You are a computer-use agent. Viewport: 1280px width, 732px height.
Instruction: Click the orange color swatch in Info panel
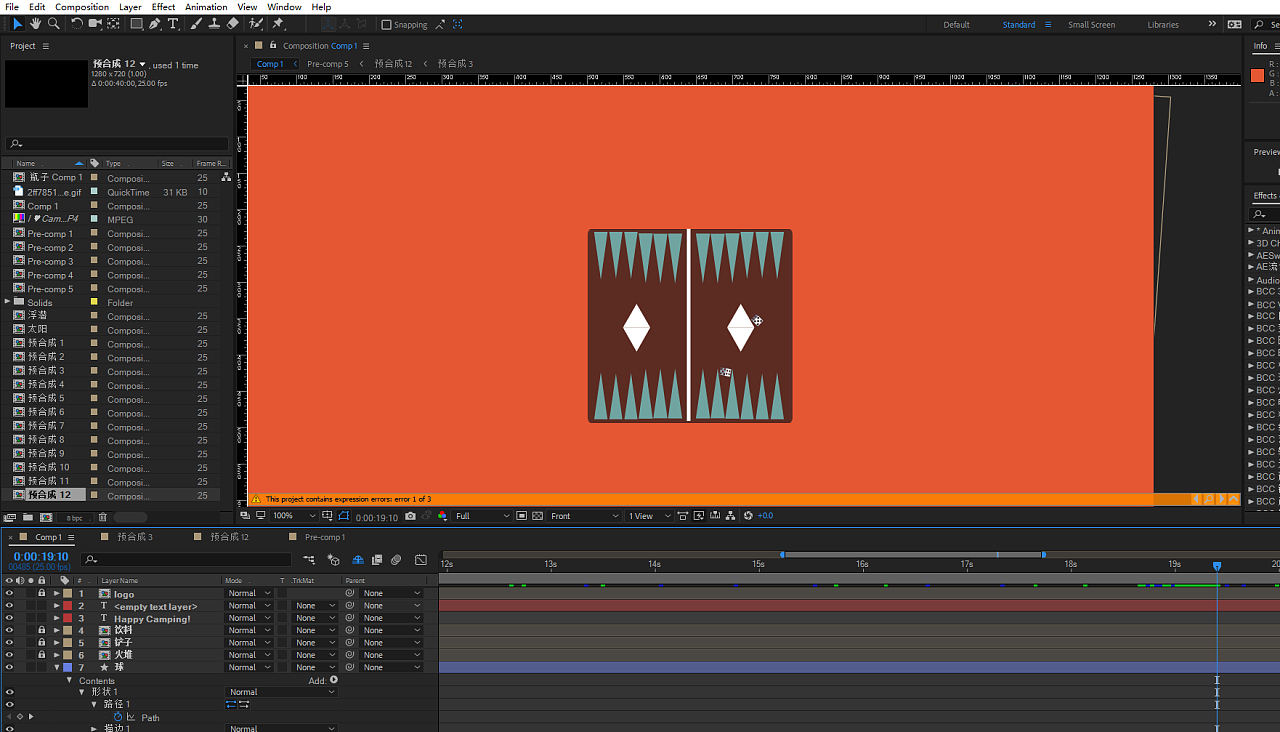[x=1258, y=76]
